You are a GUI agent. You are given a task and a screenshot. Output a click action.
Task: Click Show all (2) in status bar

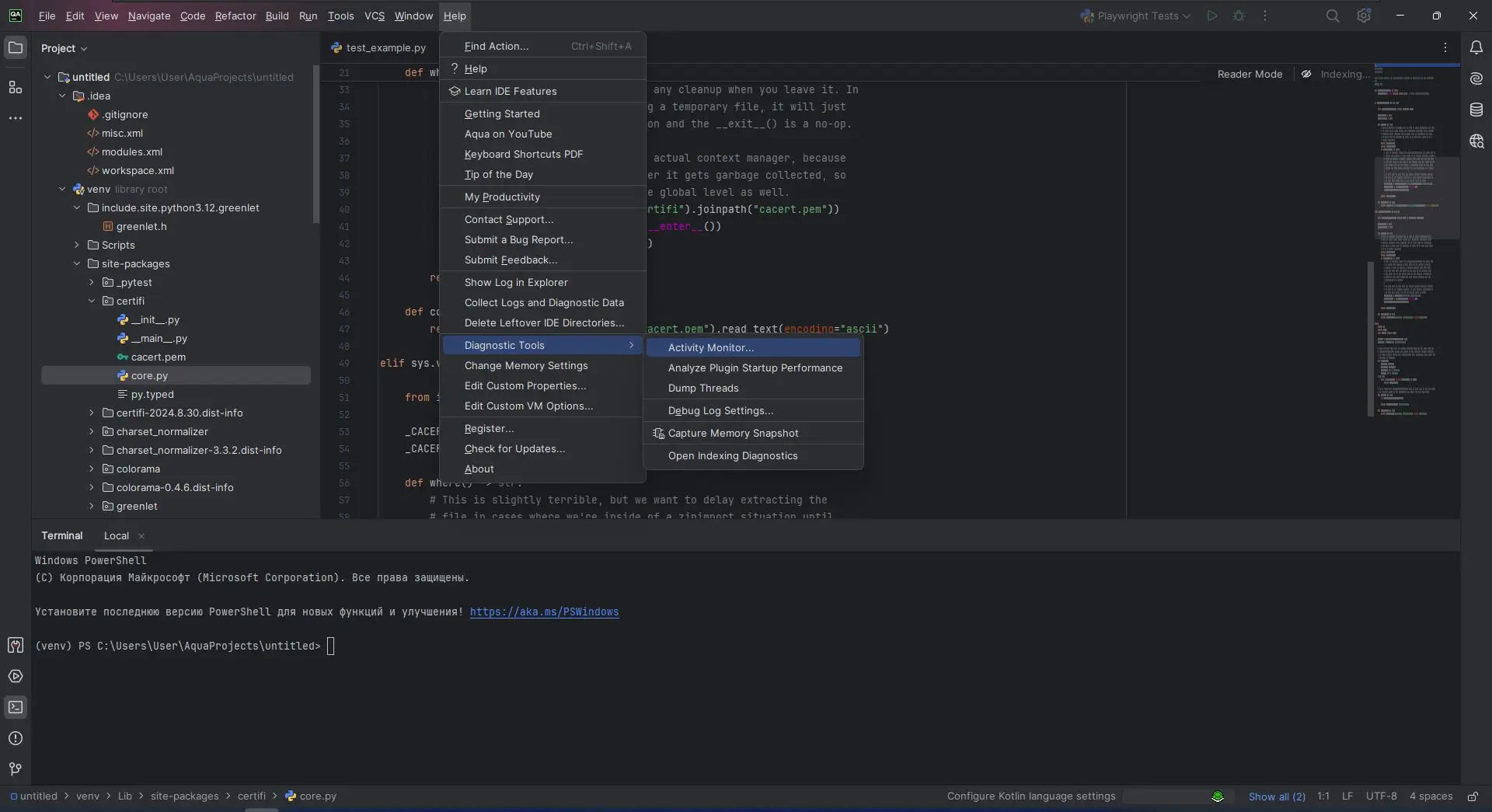1276,796
